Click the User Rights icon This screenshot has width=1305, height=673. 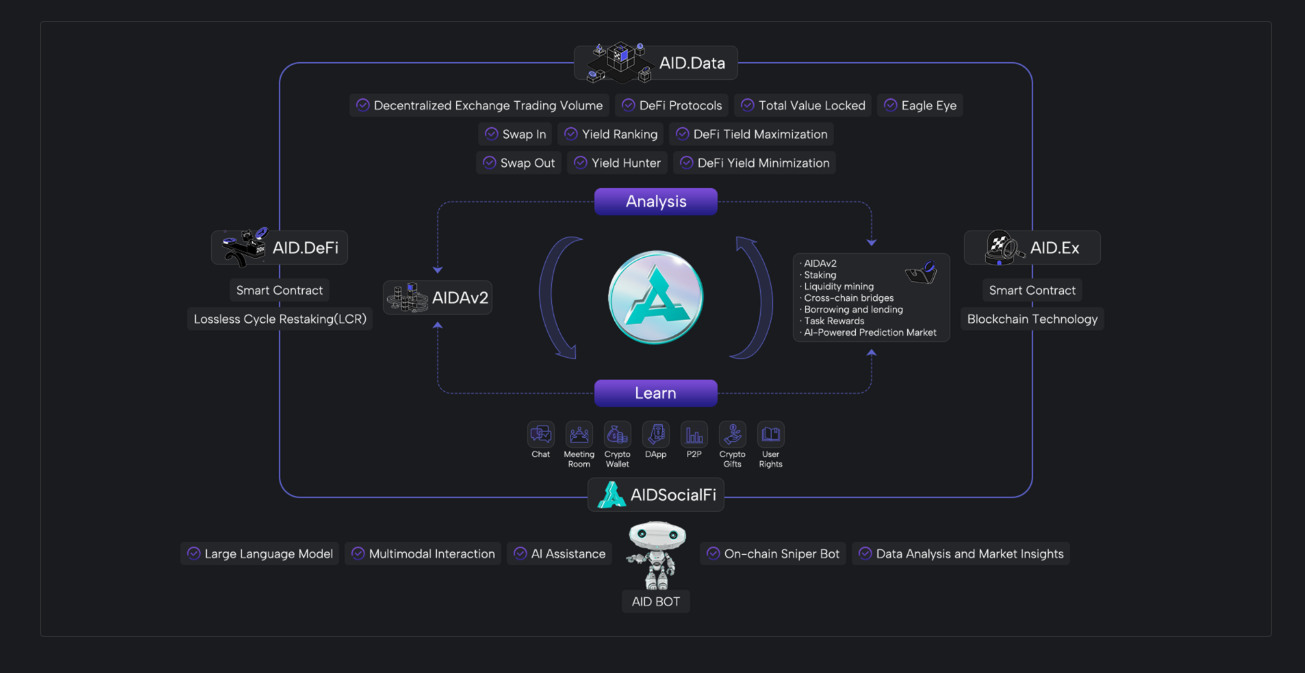770,434
